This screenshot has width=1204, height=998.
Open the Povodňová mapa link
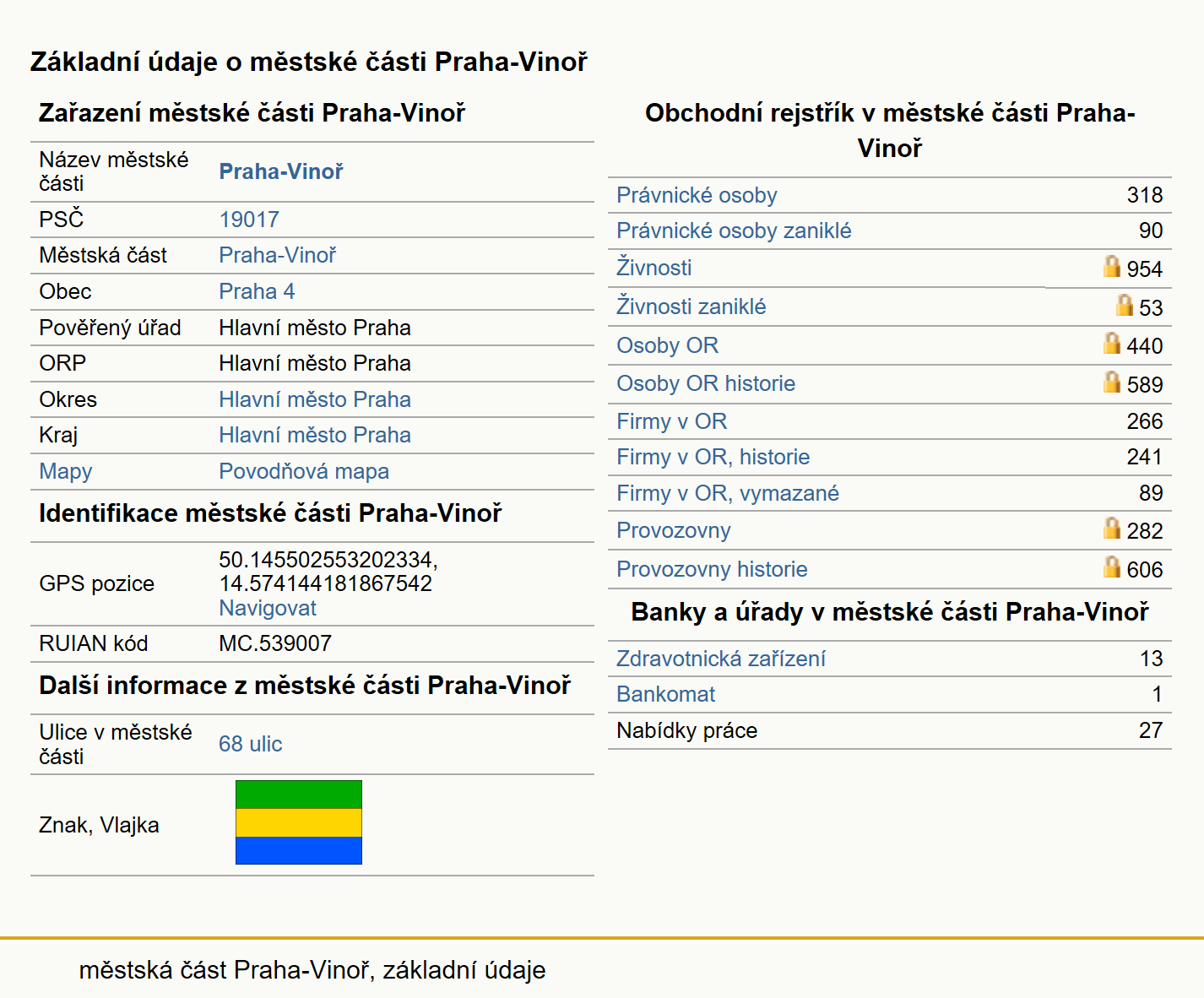(x=304, y=471)
